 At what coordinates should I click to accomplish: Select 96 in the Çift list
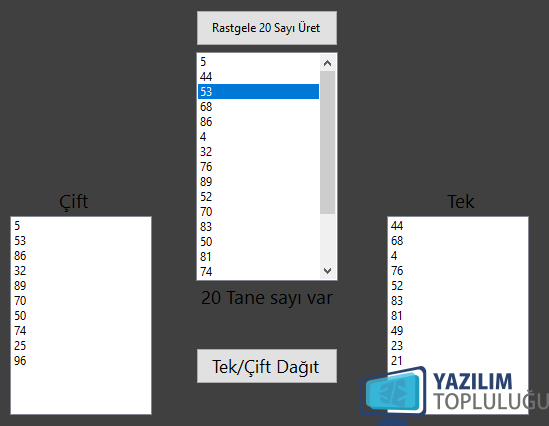pos(81,361)
